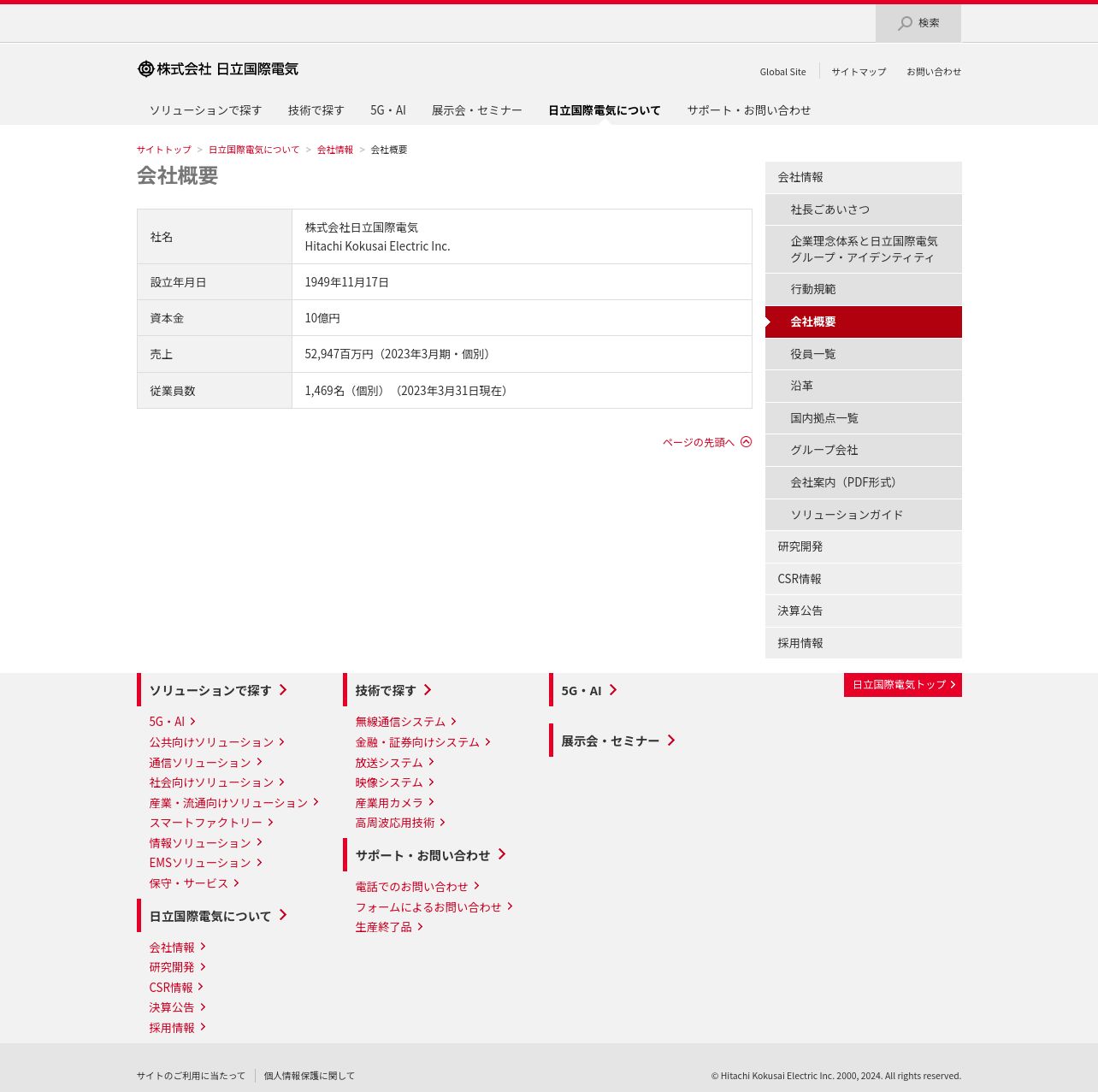This screenshot has height=1092, width=1098.
Task: Open ソリューションで探す navigation menu
Action: [205, 110]
